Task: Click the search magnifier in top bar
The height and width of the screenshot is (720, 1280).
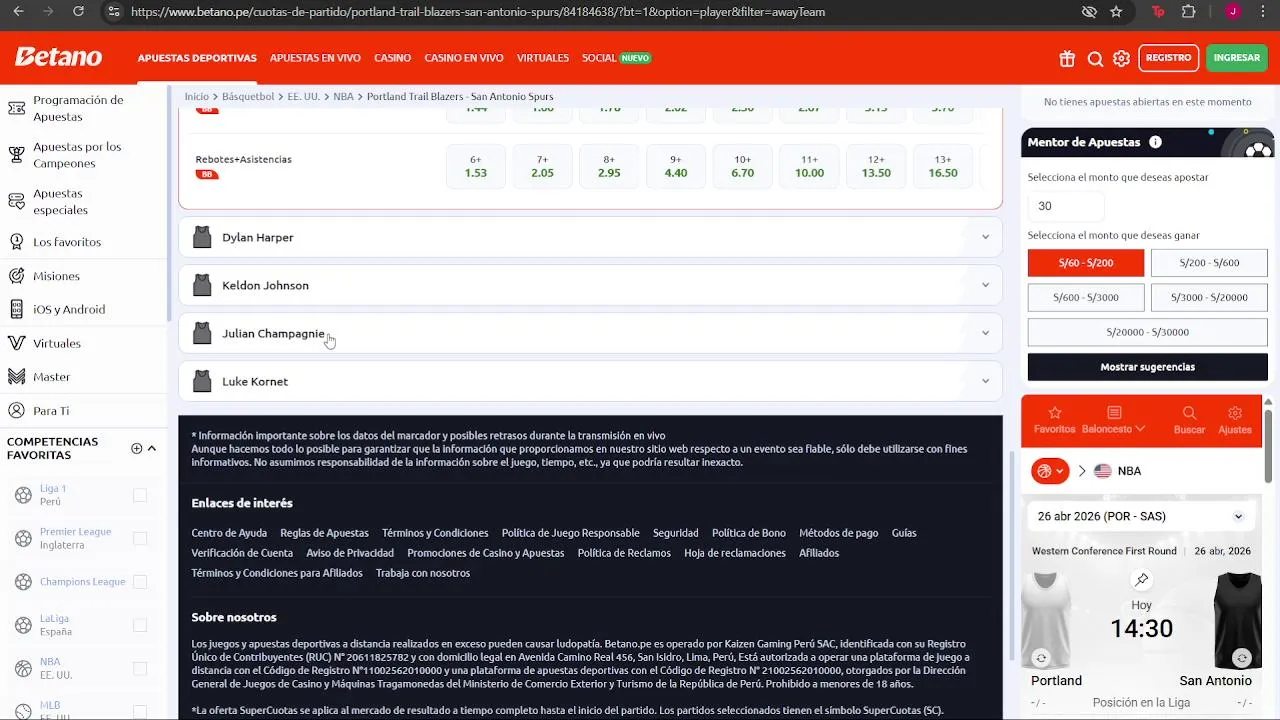Action: 1095,58
